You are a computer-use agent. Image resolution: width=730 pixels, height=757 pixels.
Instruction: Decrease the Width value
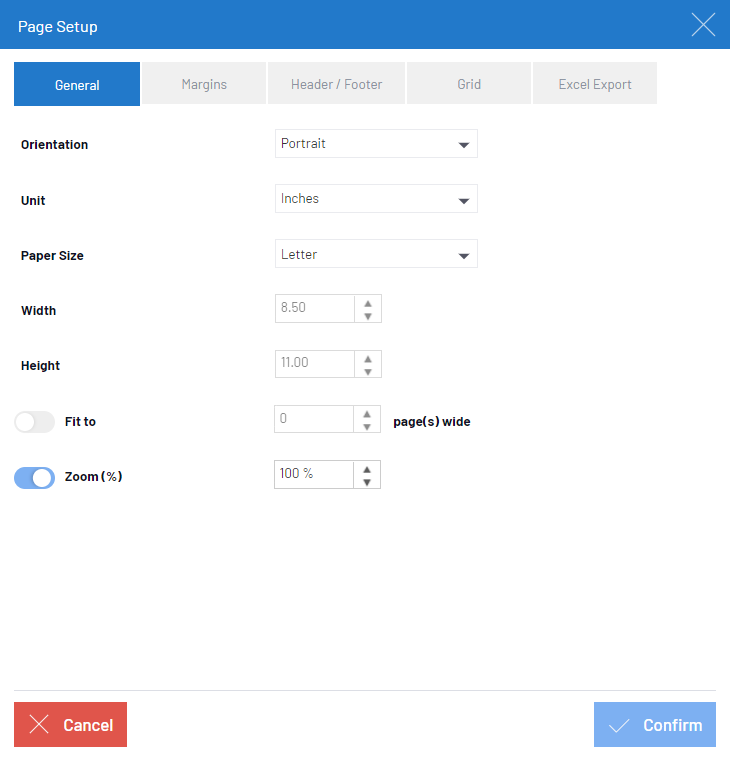368,316
